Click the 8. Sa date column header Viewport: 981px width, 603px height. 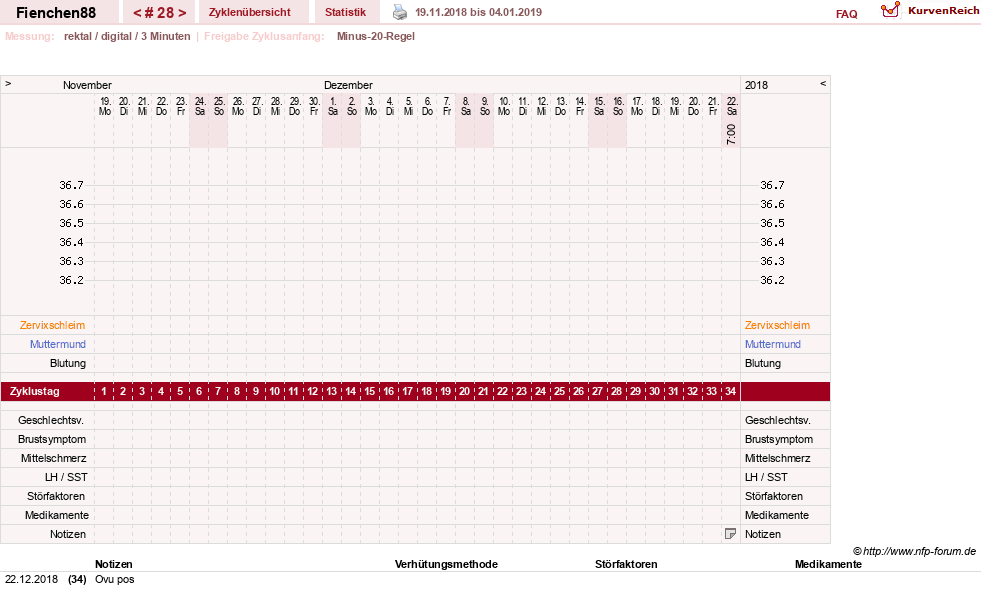point(465,106)
